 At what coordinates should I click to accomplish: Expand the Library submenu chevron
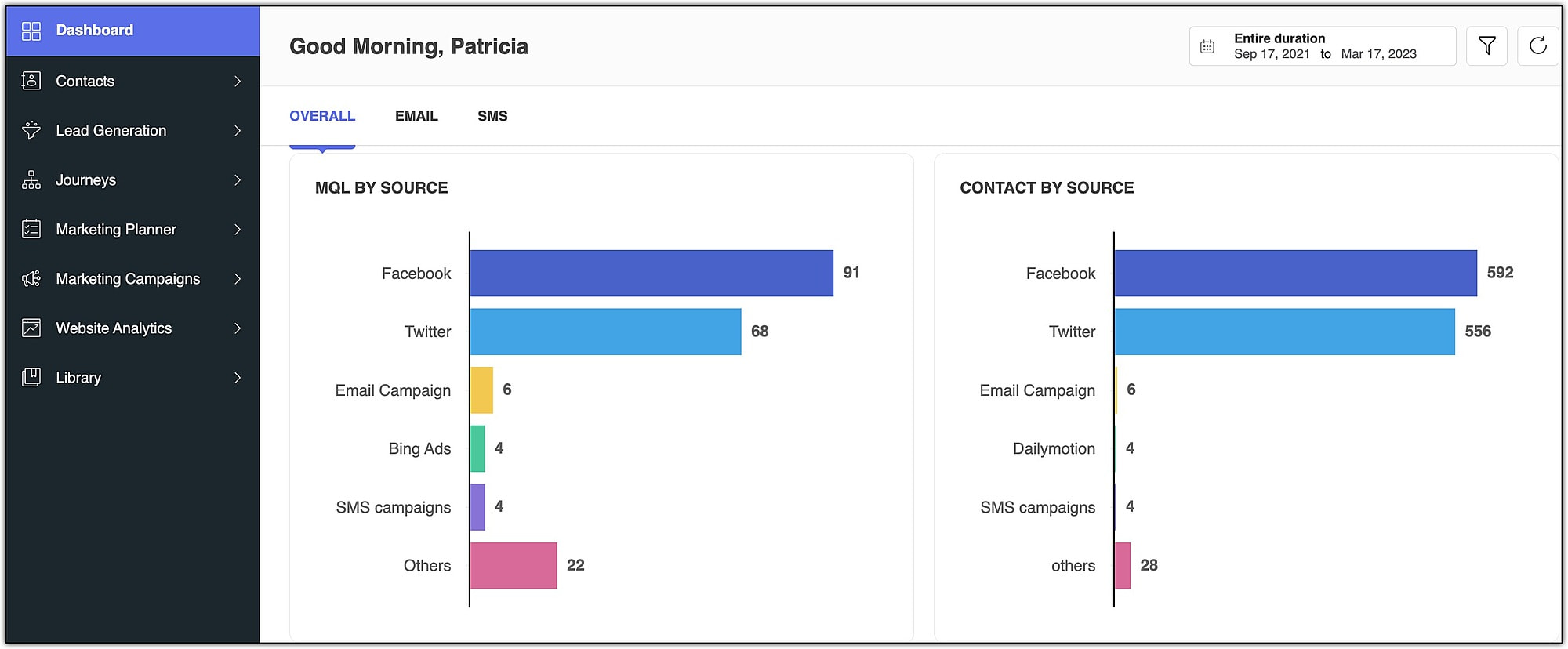coord(238,377)
